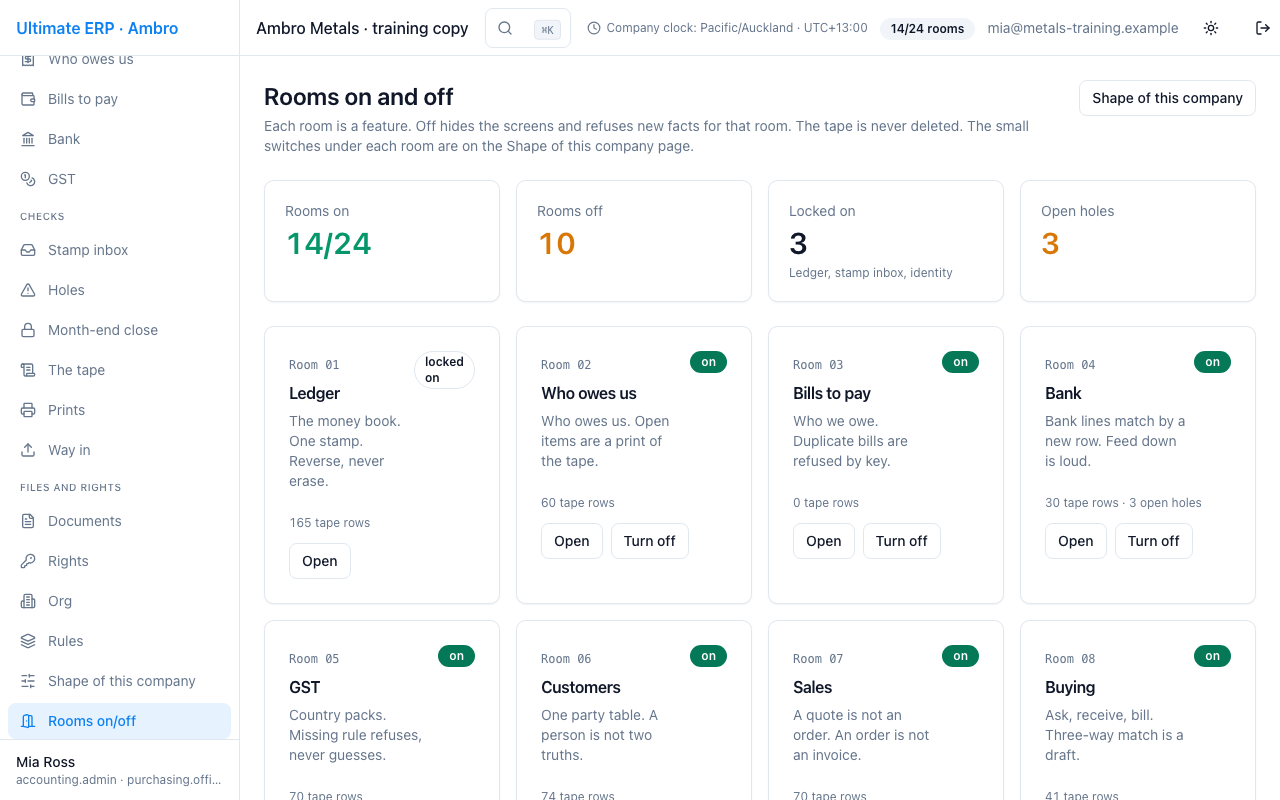Click the 14/24 rooms badge in header

pos(927,29)
